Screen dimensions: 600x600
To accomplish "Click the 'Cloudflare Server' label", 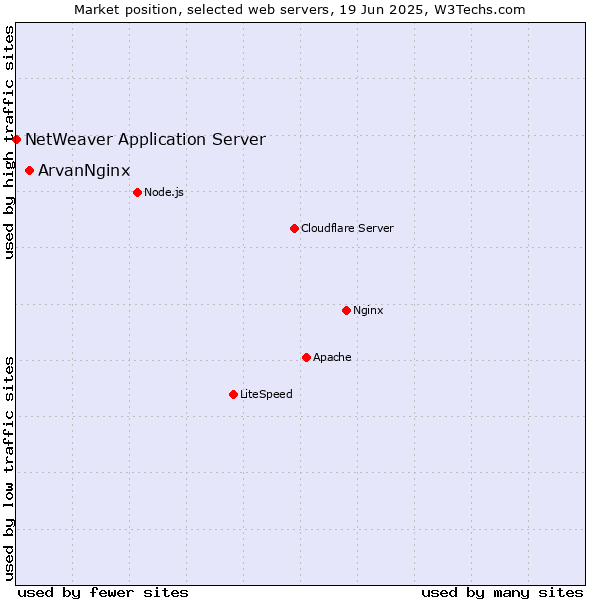I will click(x=347, y=228).
